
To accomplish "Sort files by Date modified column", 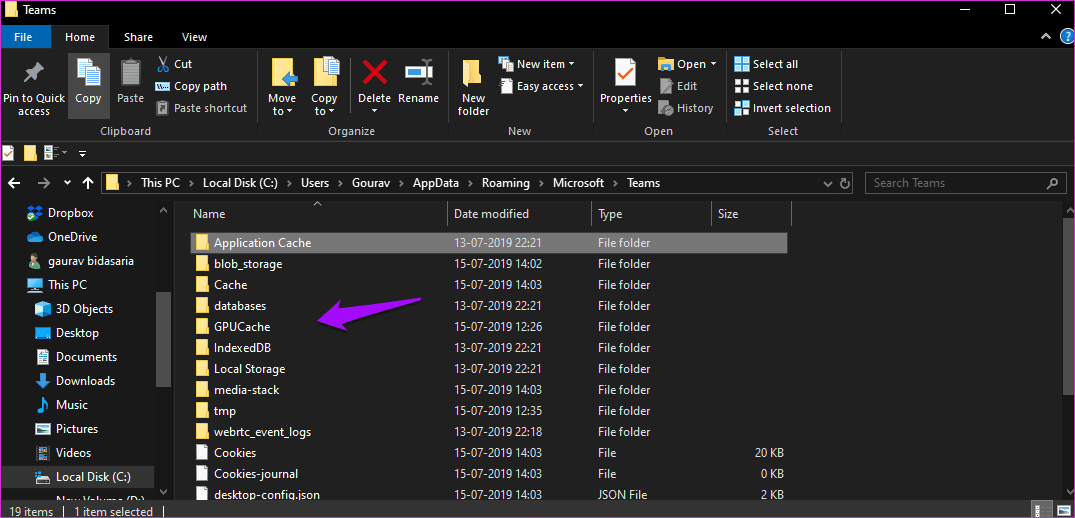I will click(x=491, y=214).
